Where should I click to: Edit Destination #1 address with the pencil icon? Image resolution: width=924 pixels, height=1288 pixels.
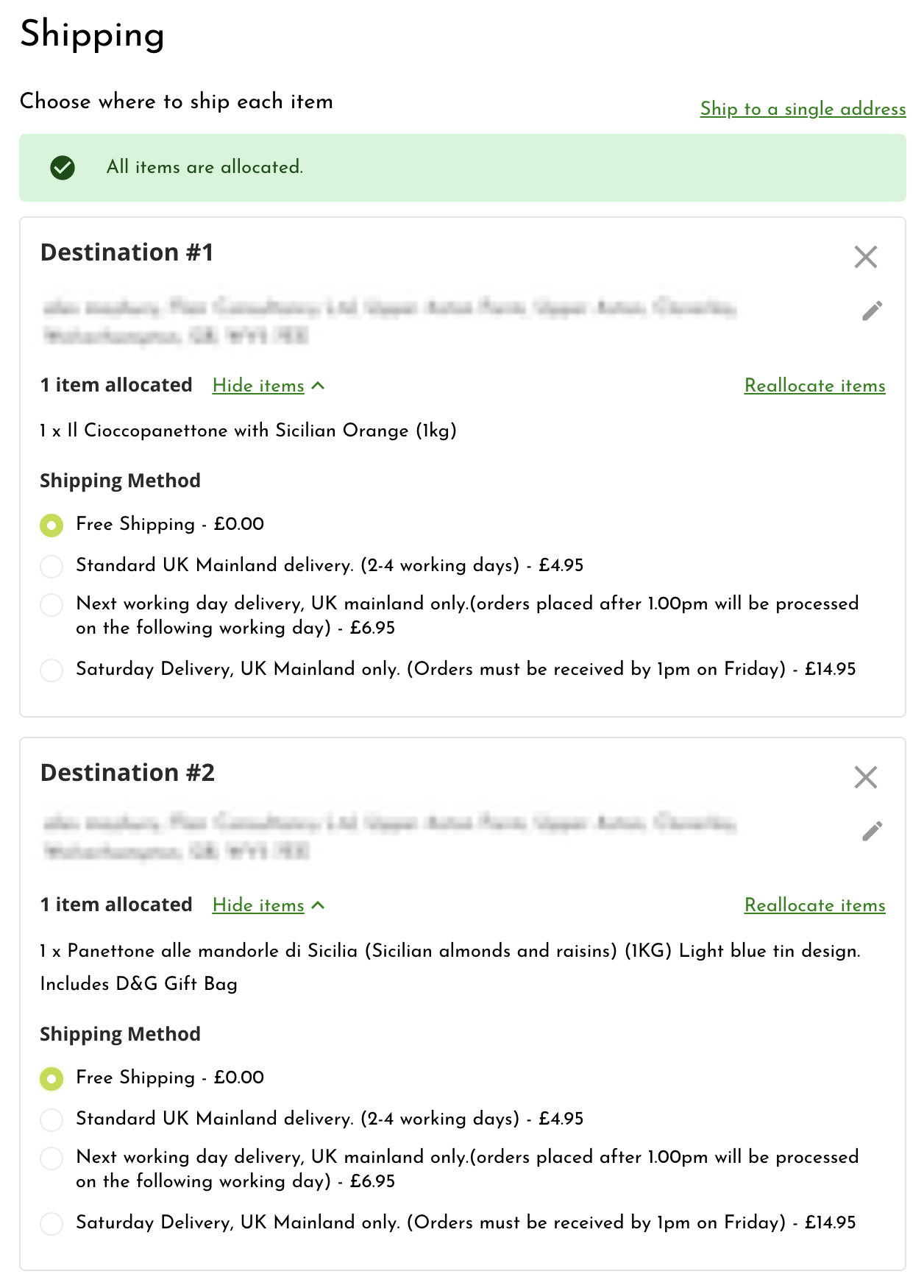pos(872,311)
